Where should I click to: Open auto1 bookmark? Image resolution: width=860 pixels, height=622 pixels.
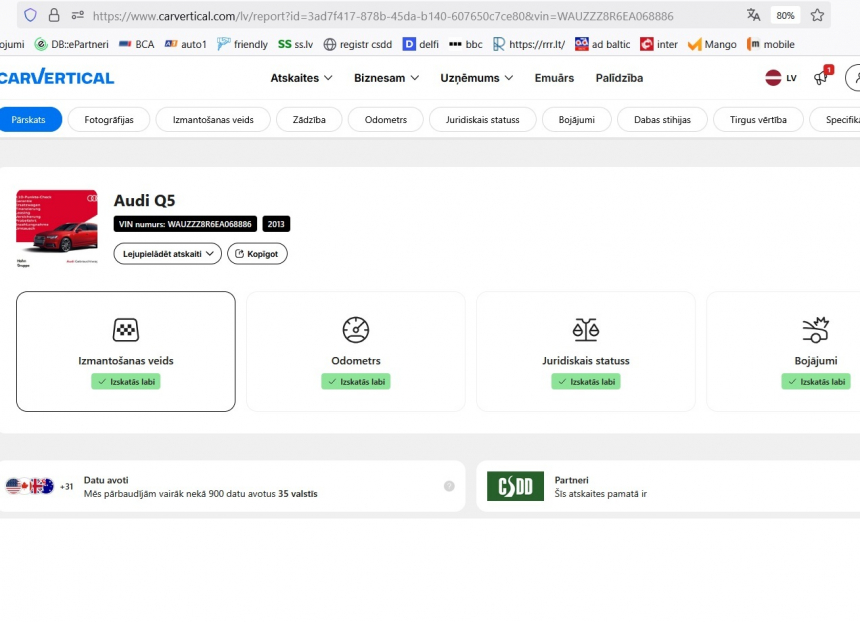pyautogui.click(x=186, y=44)
